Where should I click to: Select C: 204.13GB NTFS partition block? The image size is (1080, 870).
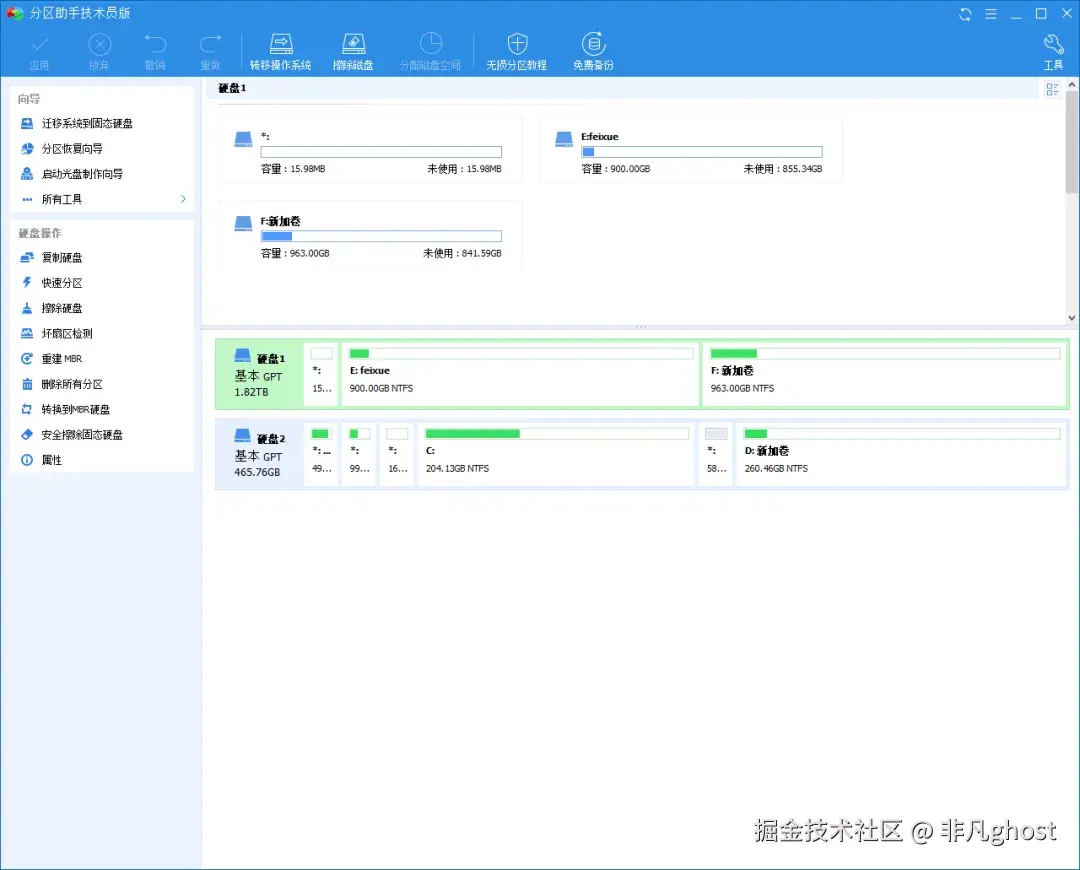(557, 455)
